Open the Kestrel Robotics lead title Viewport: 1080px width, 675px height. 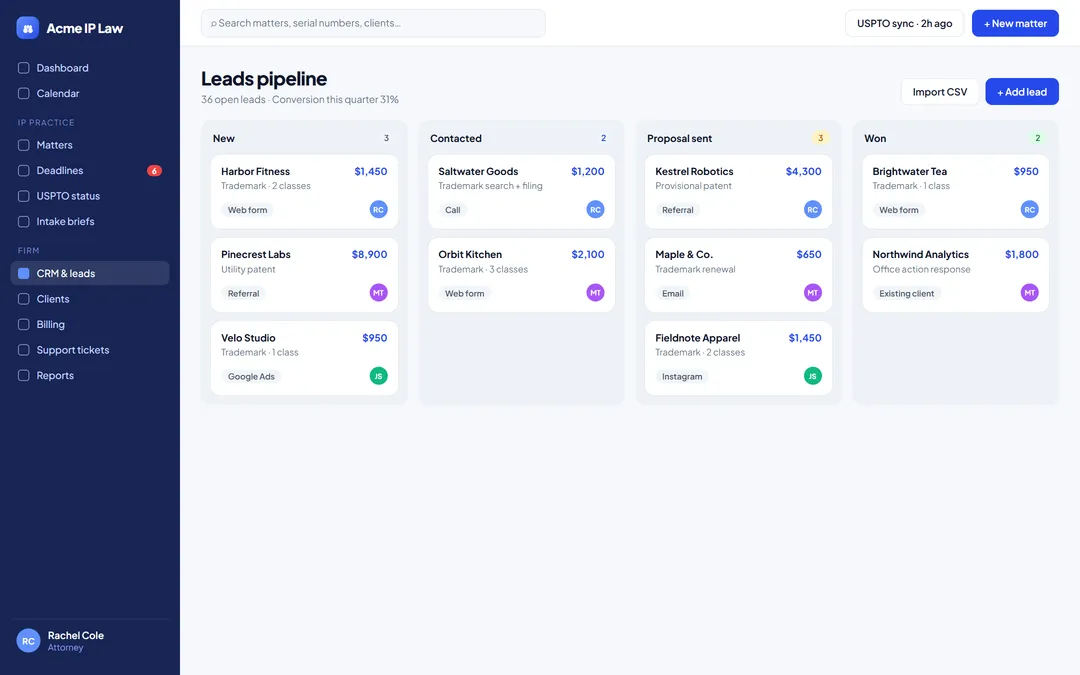coord(694,172)
